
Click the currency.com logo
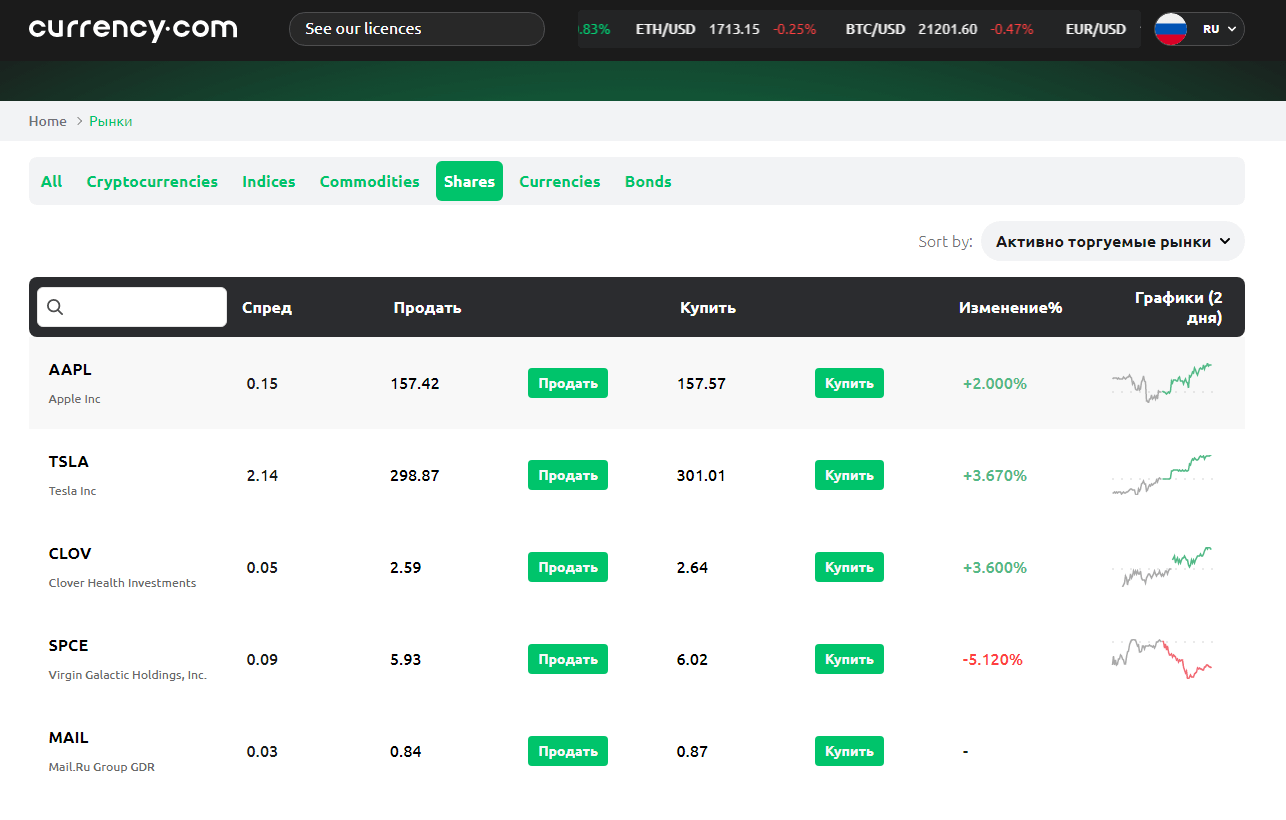tap(133, 29)
